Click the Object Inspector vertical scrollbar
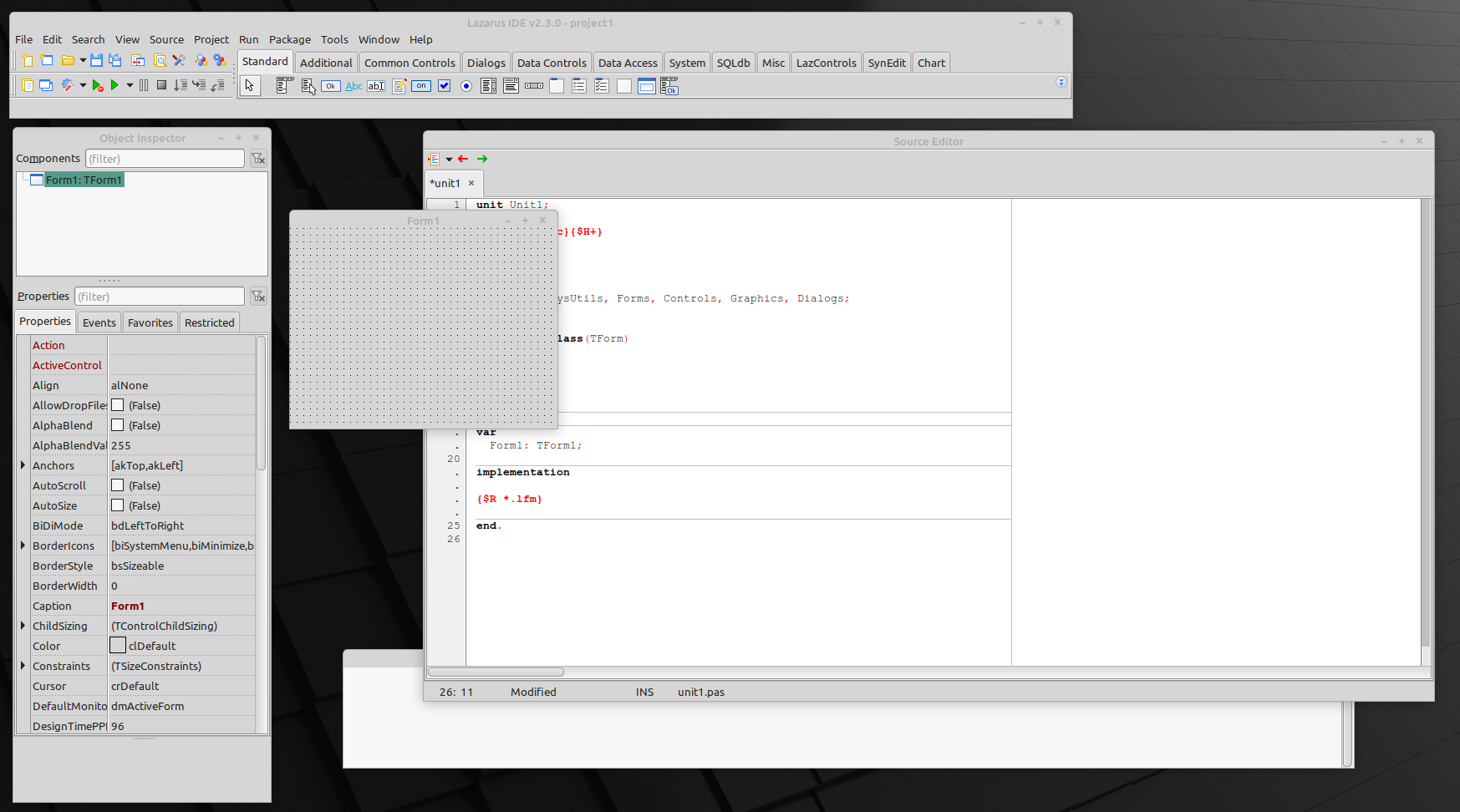 [x=262, y=403]
